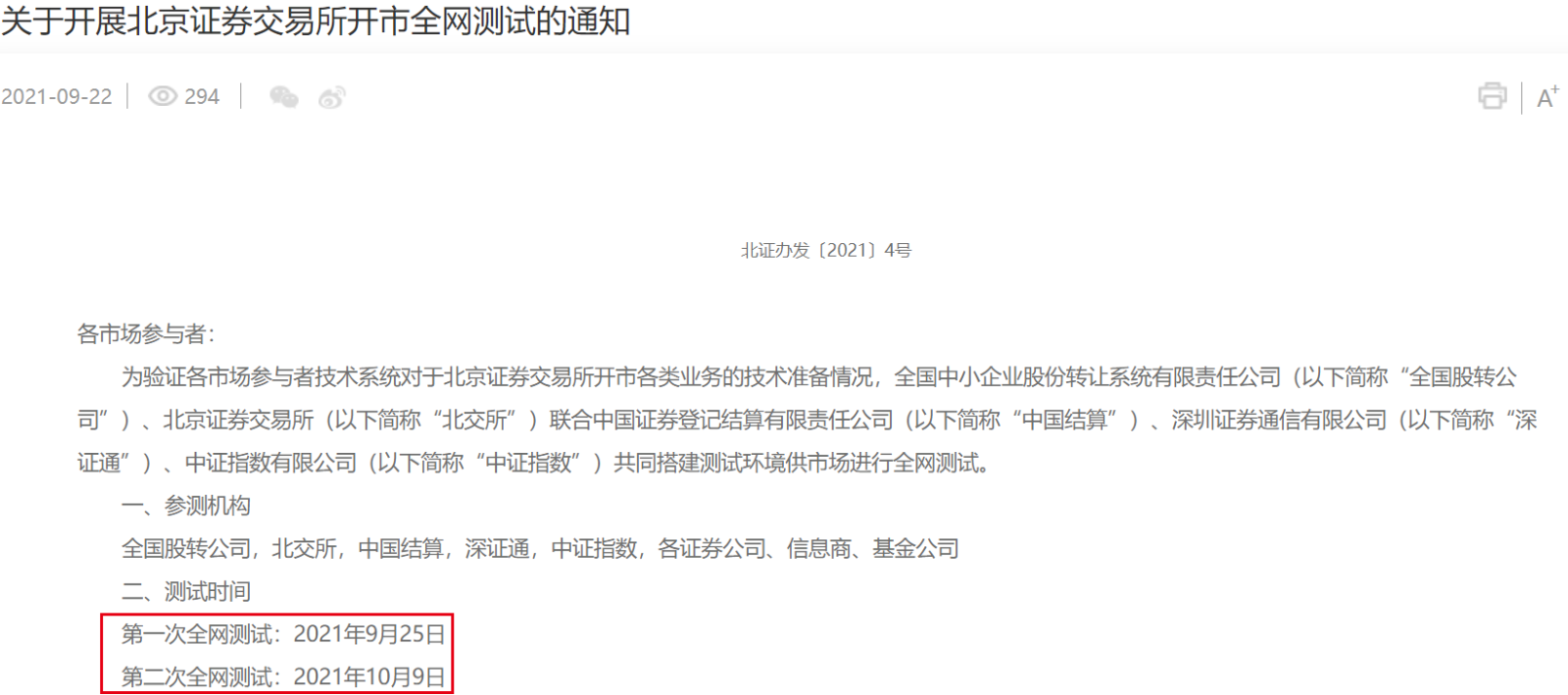
Task: Click the quoted abbreviation "北交所" in the paragraph
Action: [479, 421]
